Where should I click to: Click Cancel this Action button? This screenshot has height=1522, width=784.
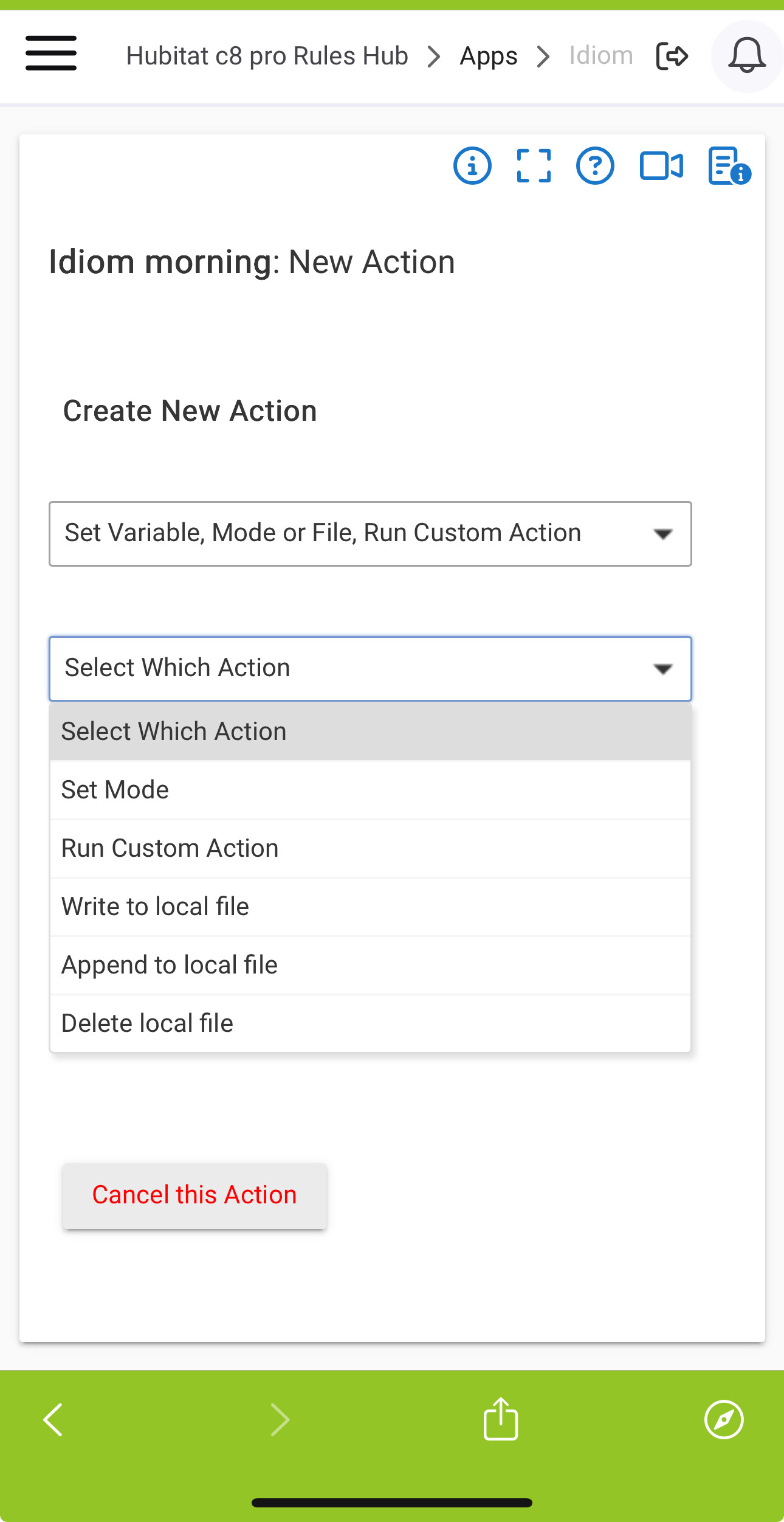(194, 1195)
